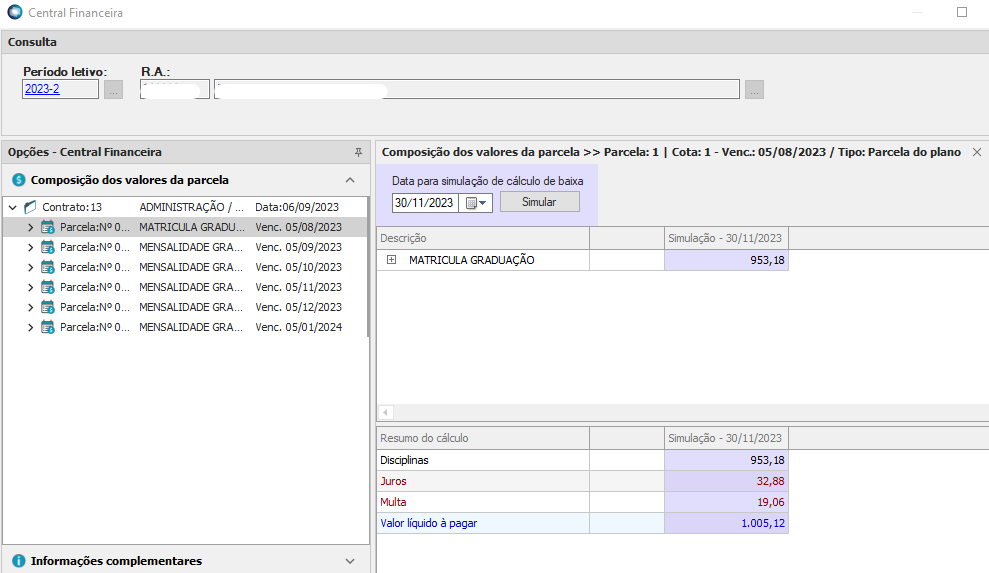989x573 pixels.
Task: Expand the Informações complementares section
Action: coord(350,561)
